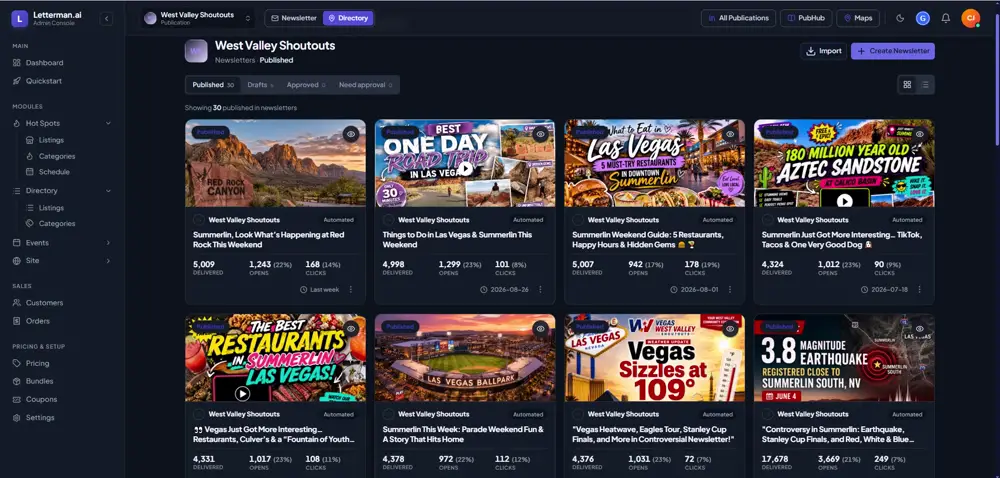Open Customers page
The width and height of the screenshot is (1000, 478).
(45, 303)
